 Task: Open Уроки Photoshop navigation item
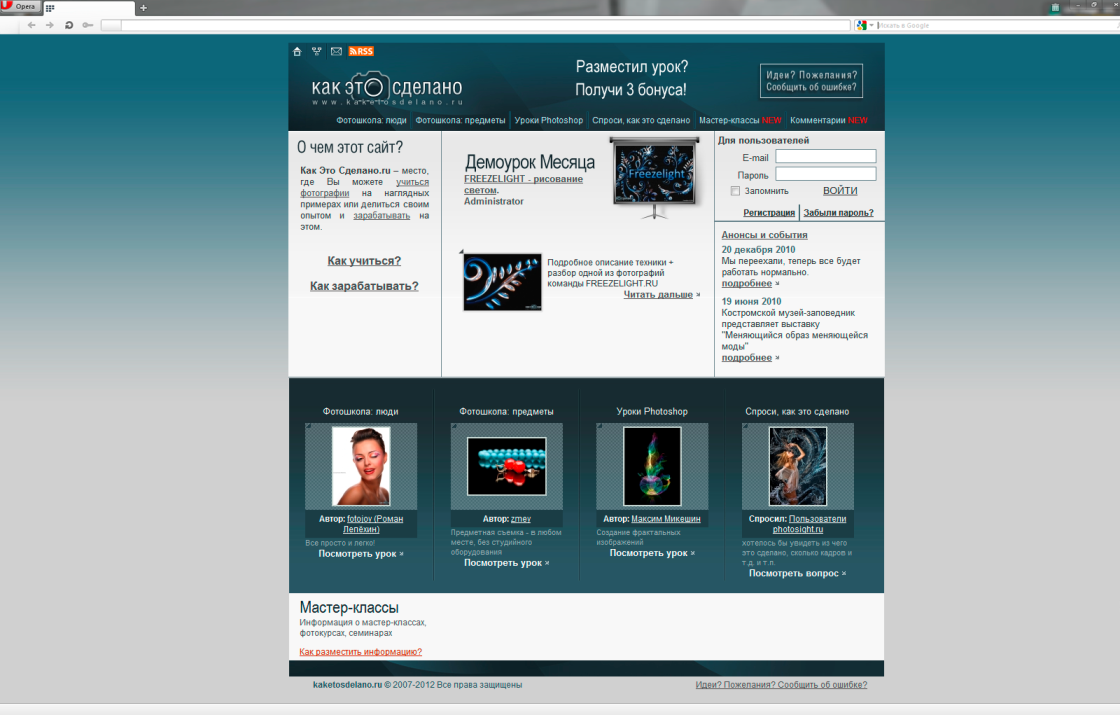click(x=549, y=120)
